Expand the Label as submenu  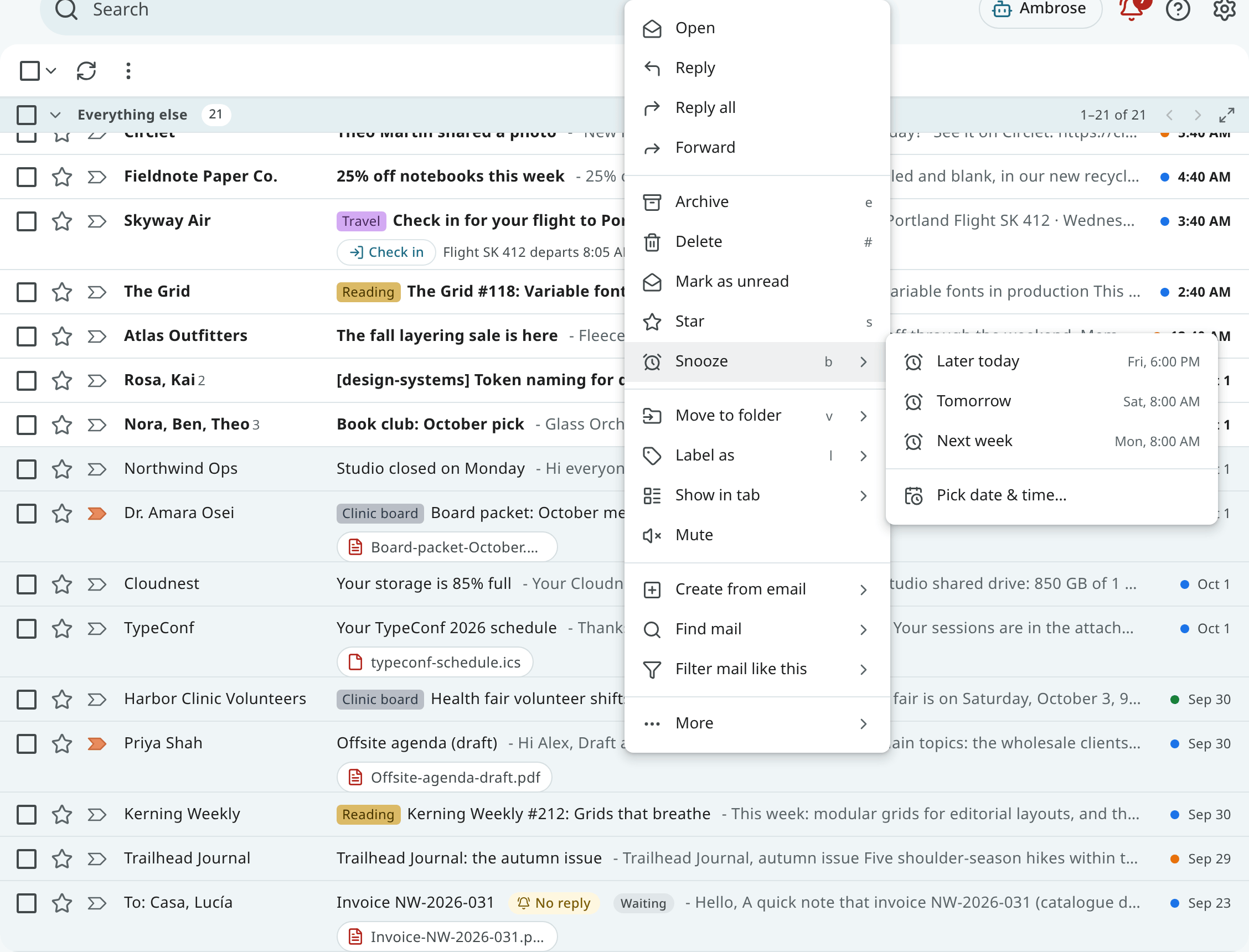[756, 456]
